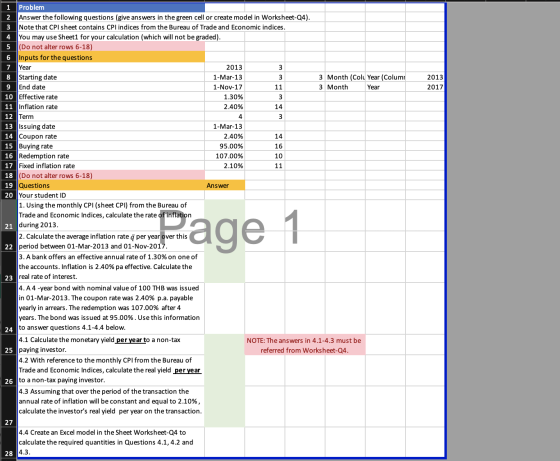Click green answer cell for question 3
Image resolution: width=560 pixels, height=461 pixels.
[225, 267]
